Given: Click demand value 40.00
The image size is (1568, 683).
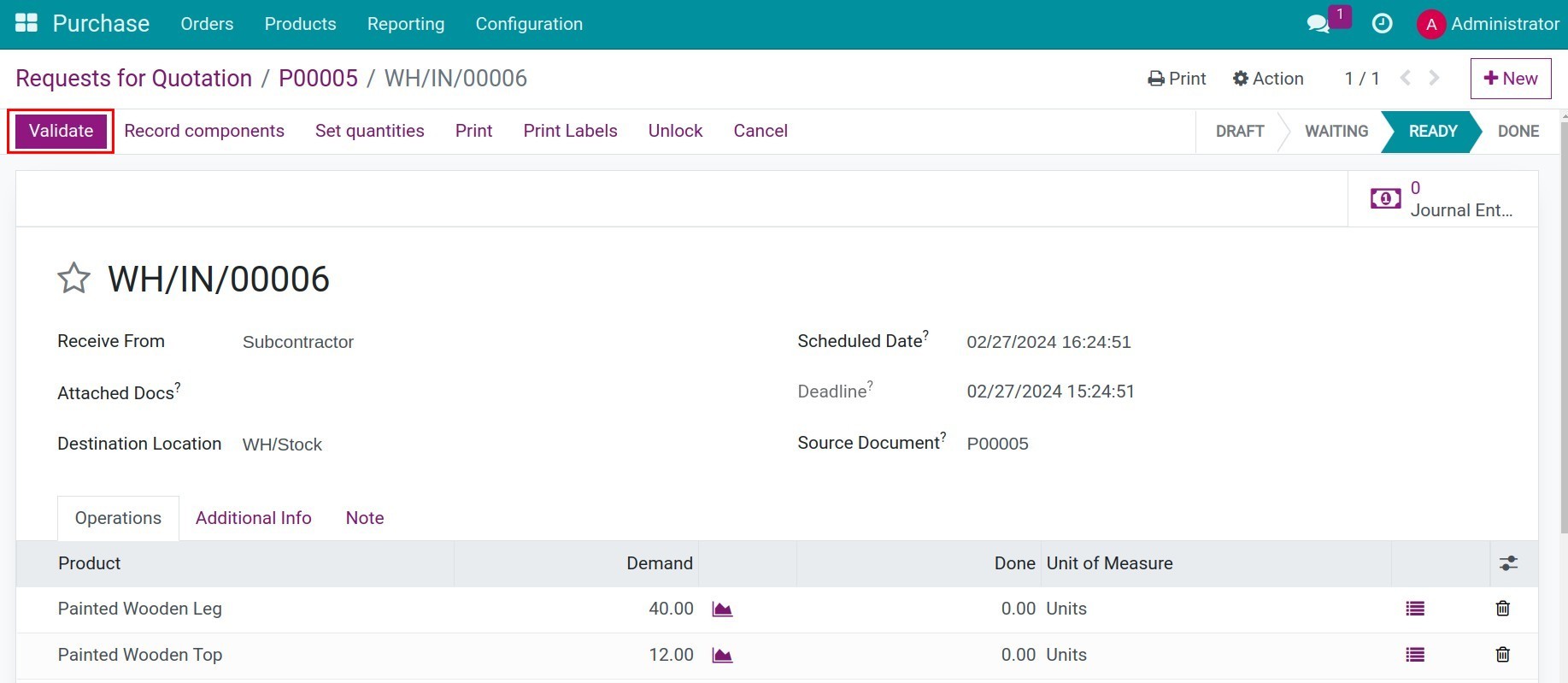Looking at the screenshot, I should coord(671,609).
